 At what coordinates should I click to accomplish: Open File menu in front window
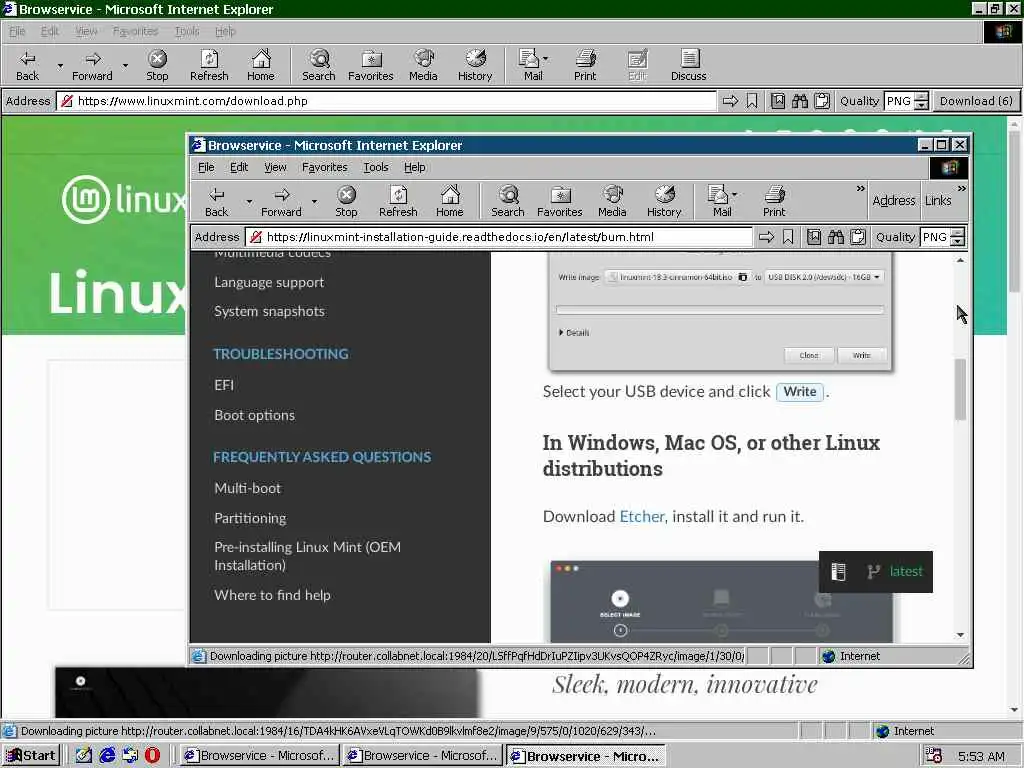(x=206, y=167)
